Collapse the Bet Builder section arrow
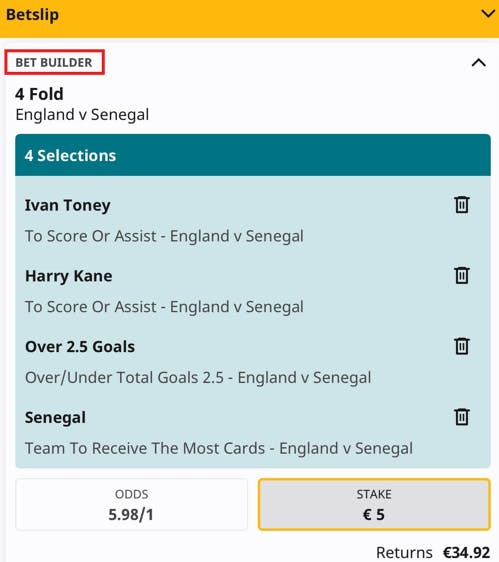Viewport: 499px width, 562px height. click(479, 63)
